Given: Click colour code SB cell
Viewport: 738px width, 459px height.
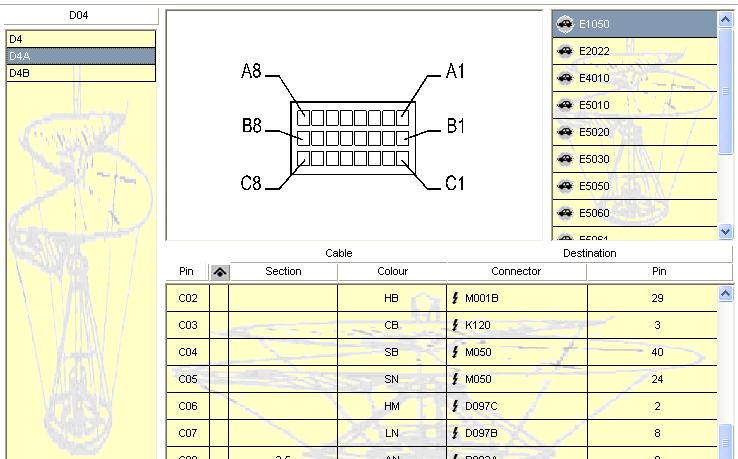Looking at the screenshot, I should click(x=392, y=352).
